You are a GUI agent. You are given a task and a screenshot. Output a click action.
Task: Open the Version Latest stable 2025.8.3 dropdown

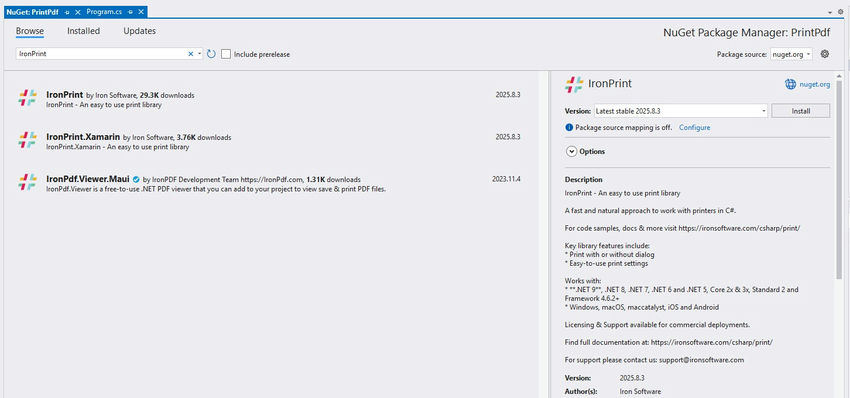(x=681, y=111)
